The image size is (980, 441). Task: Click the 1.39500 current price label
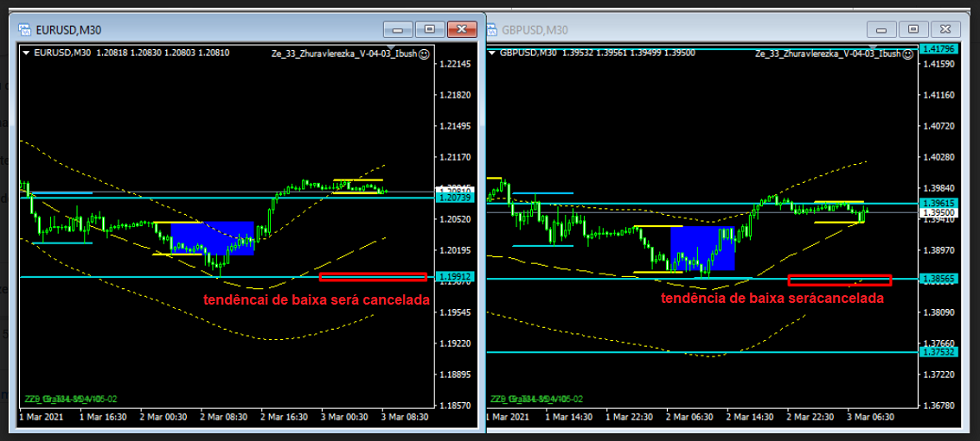940,212
